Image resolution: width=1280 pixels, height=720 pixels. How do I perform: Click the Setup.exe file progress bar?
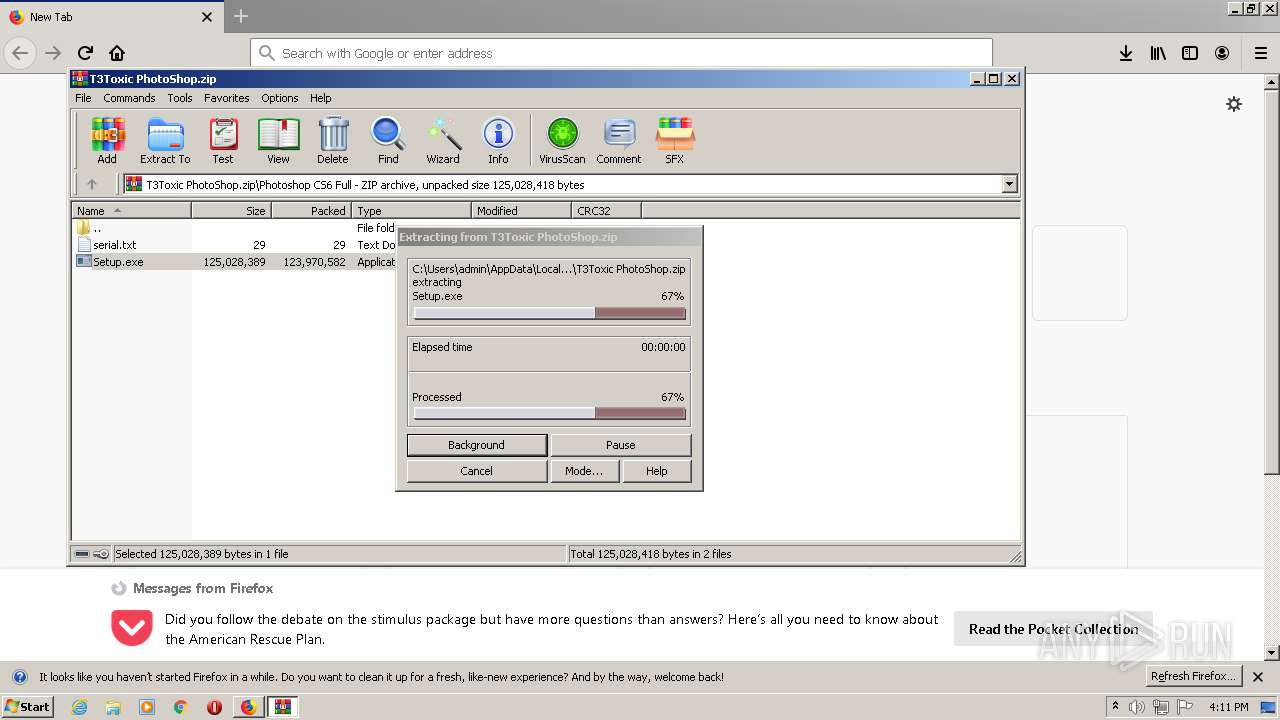(x=550, y=313)
